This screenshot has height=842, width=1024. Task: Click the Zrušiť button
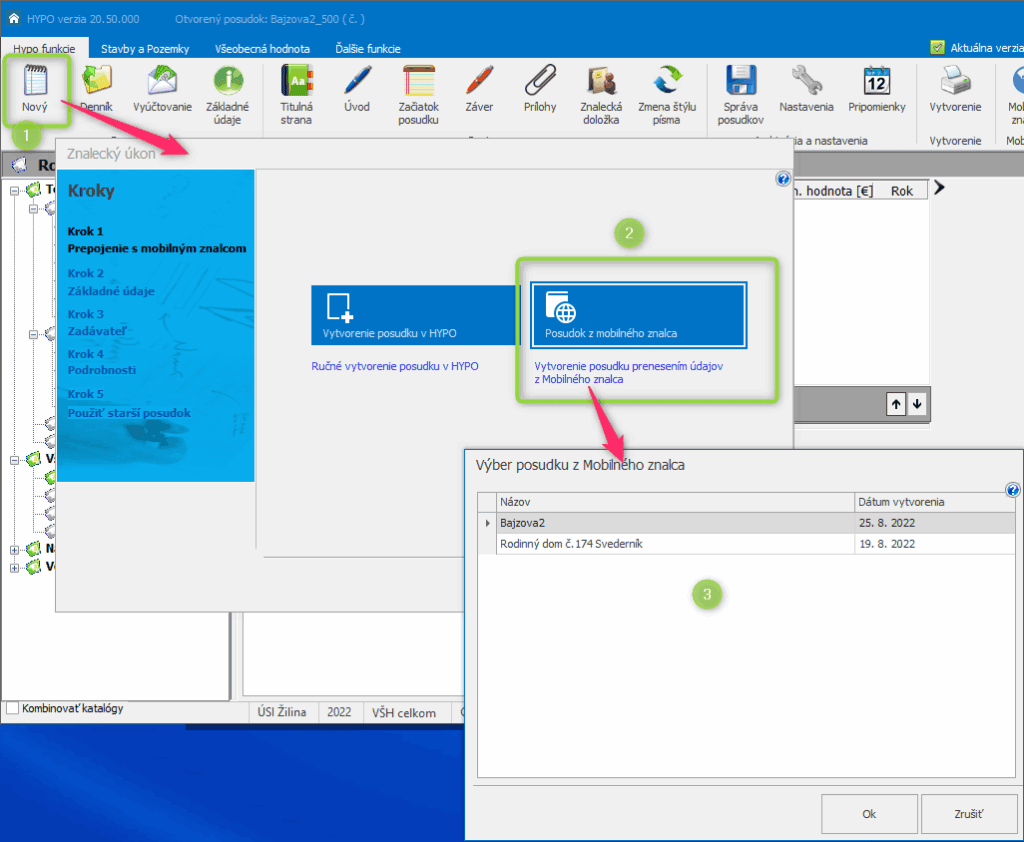[968, 814]
